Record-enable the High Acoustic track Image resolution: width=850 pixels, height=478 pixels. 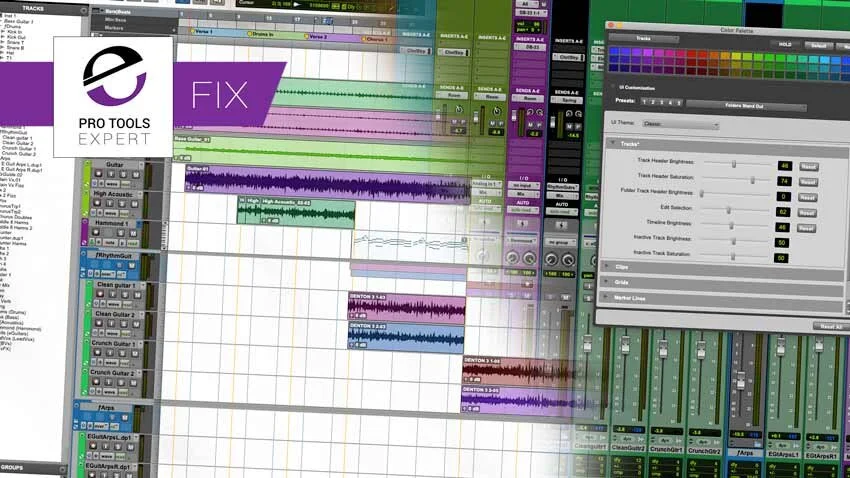[x=99, y=203]
